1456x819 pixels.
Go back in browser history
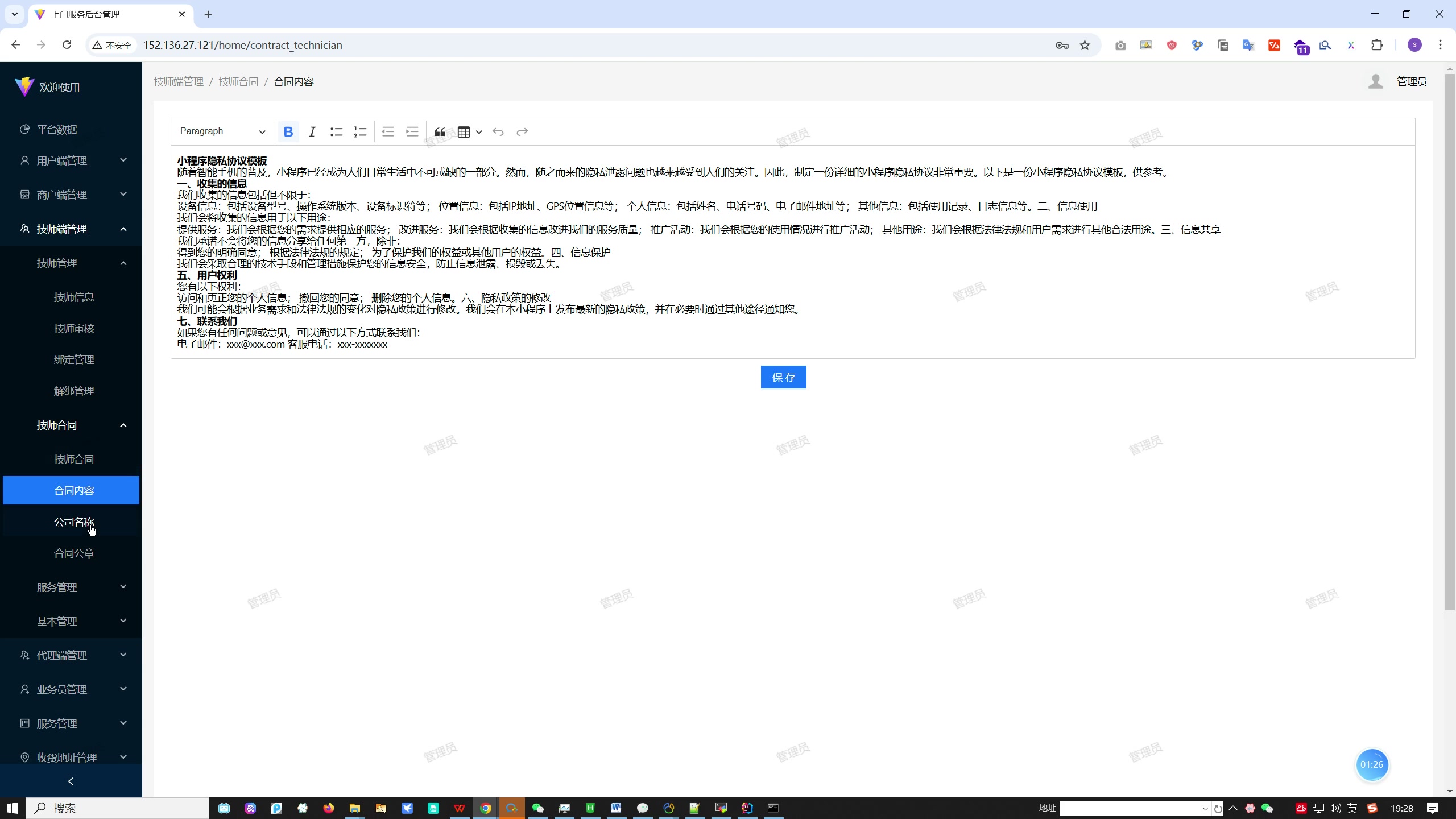coord(15,45)
